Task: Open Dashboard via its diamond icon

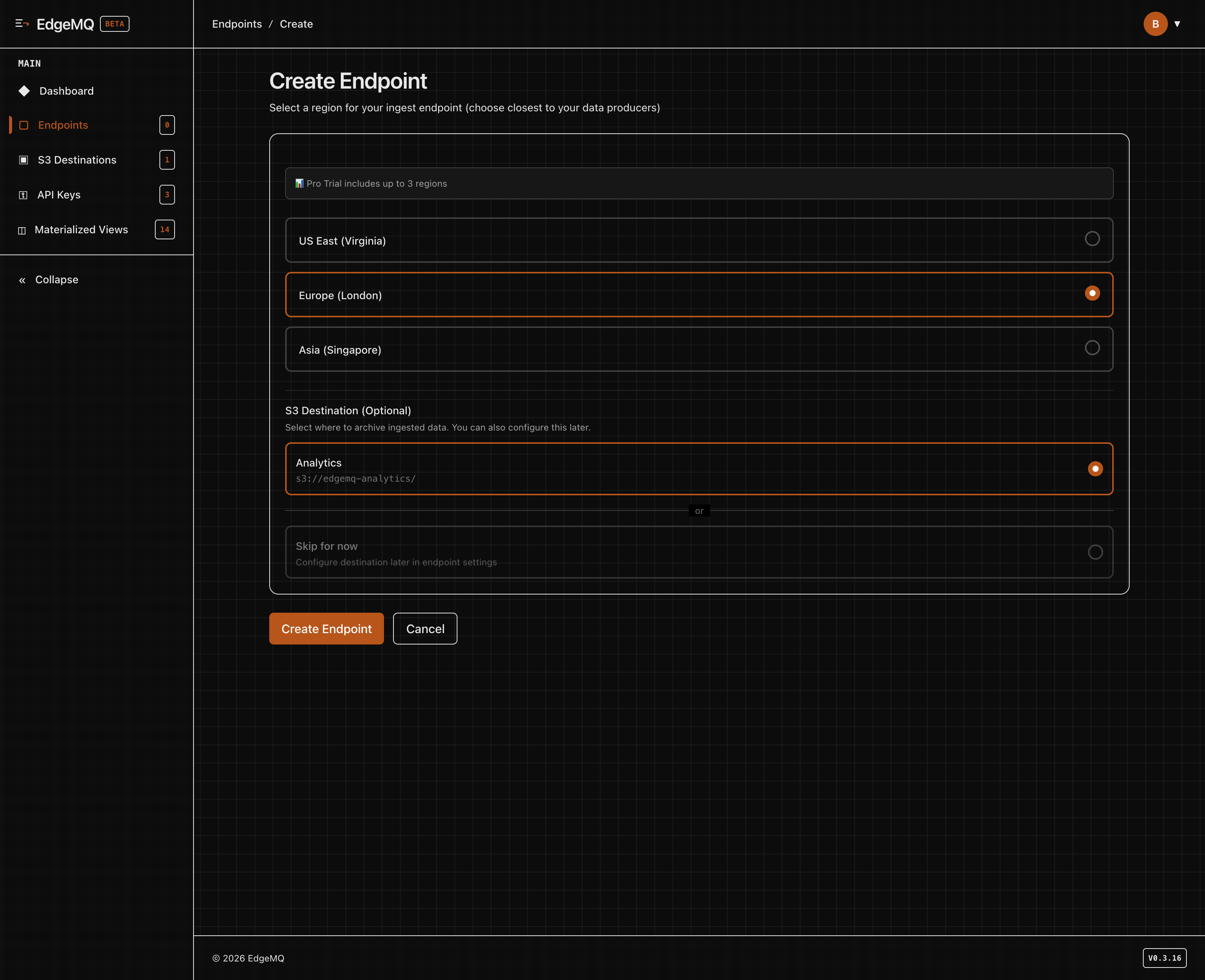Action: (x=24, y=91)
